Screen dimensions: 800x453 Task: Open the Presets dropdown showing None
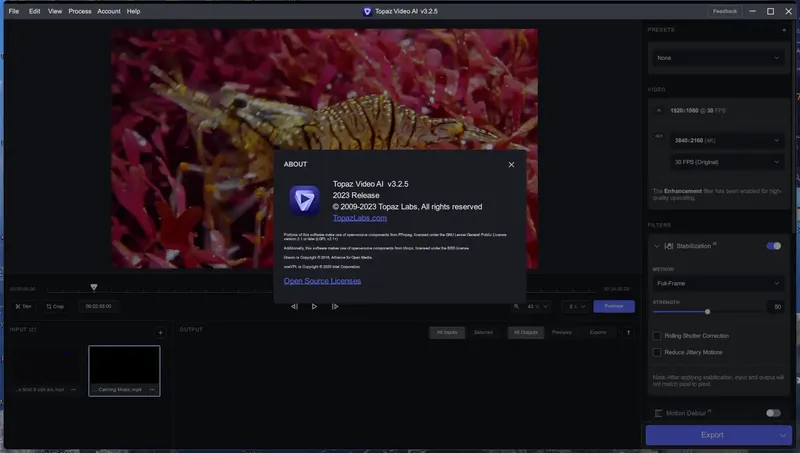tap(718, 58)
